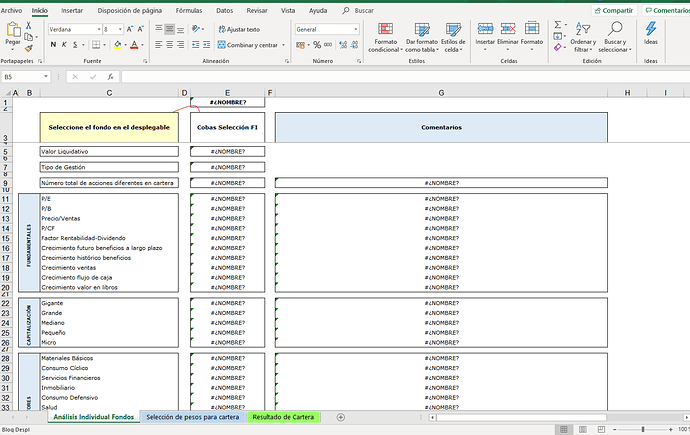Screen dimensions: 690x435
Task: Open Estilos de celda gallery
Action: (x=453, y=37)
